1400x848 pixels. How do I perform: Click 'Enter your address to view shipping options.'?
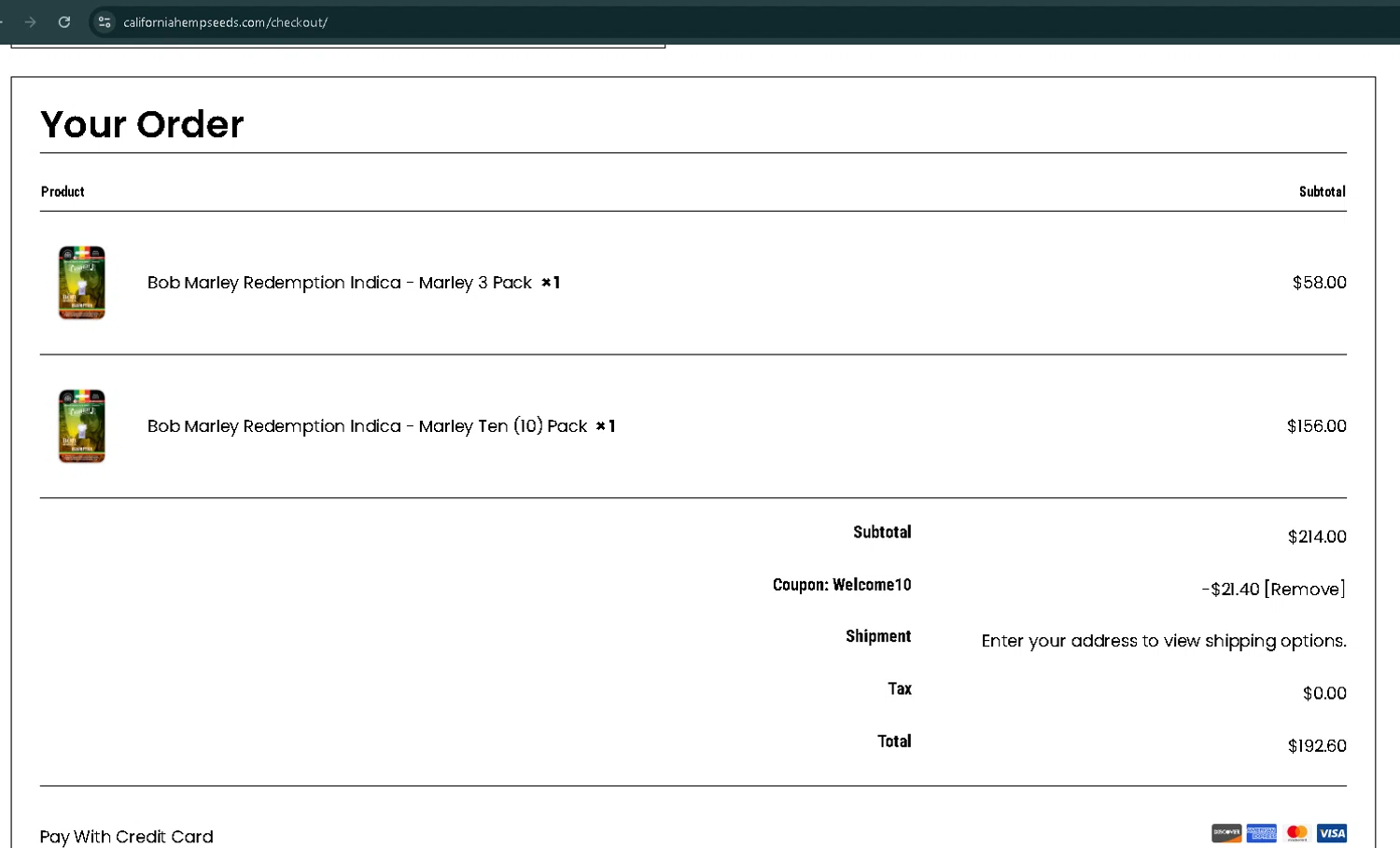tap(1164, 641)
